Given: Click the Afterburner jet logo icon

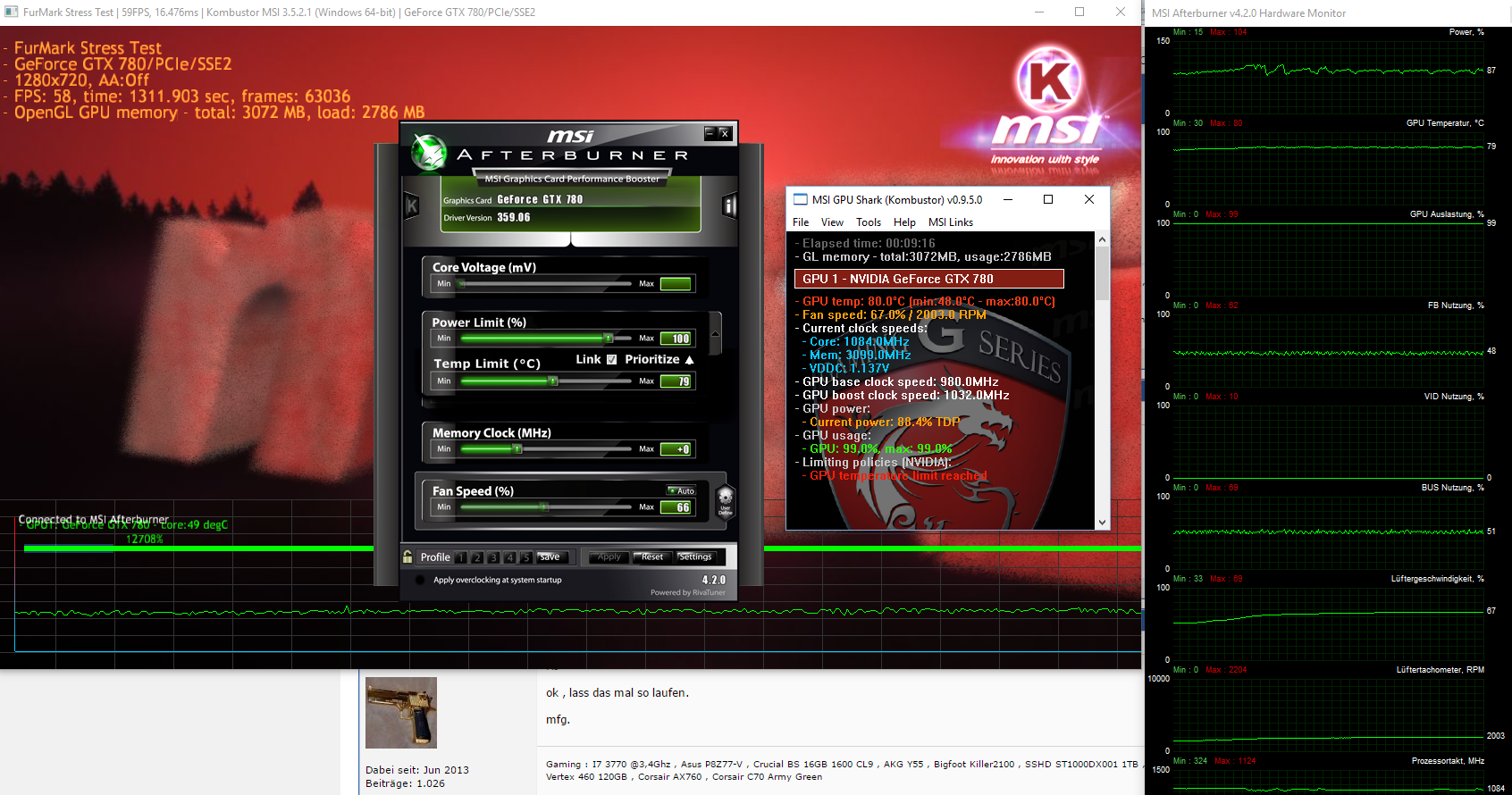Looking at the screenshot, I should (429, 153).
